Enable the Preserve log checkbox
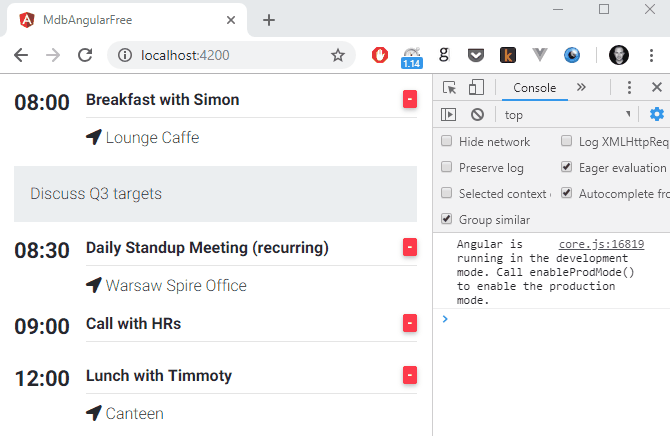 (447, 168)
